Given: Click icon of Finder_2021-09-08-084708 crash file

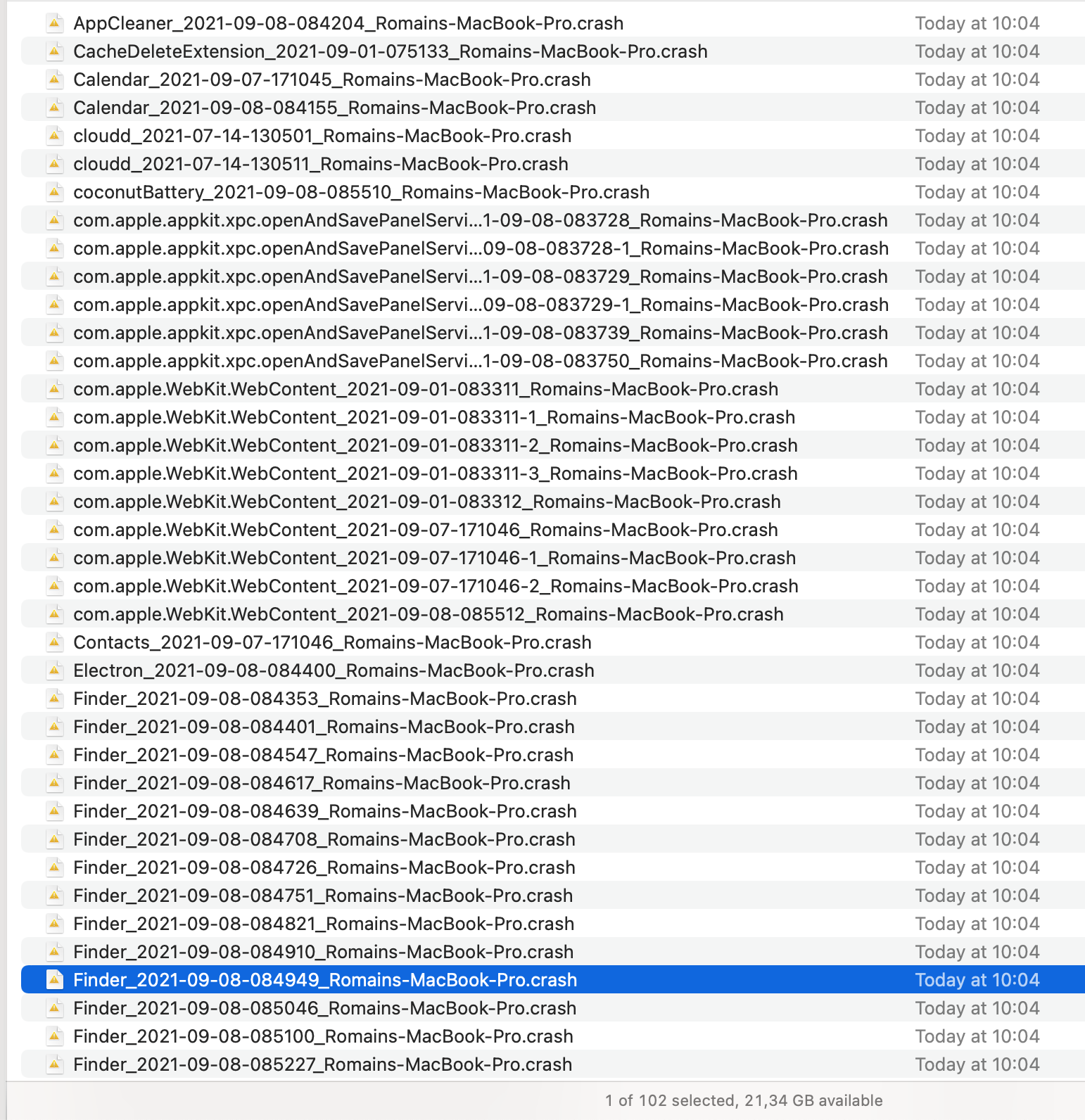Looking at the screenshot, I should 54,839.
